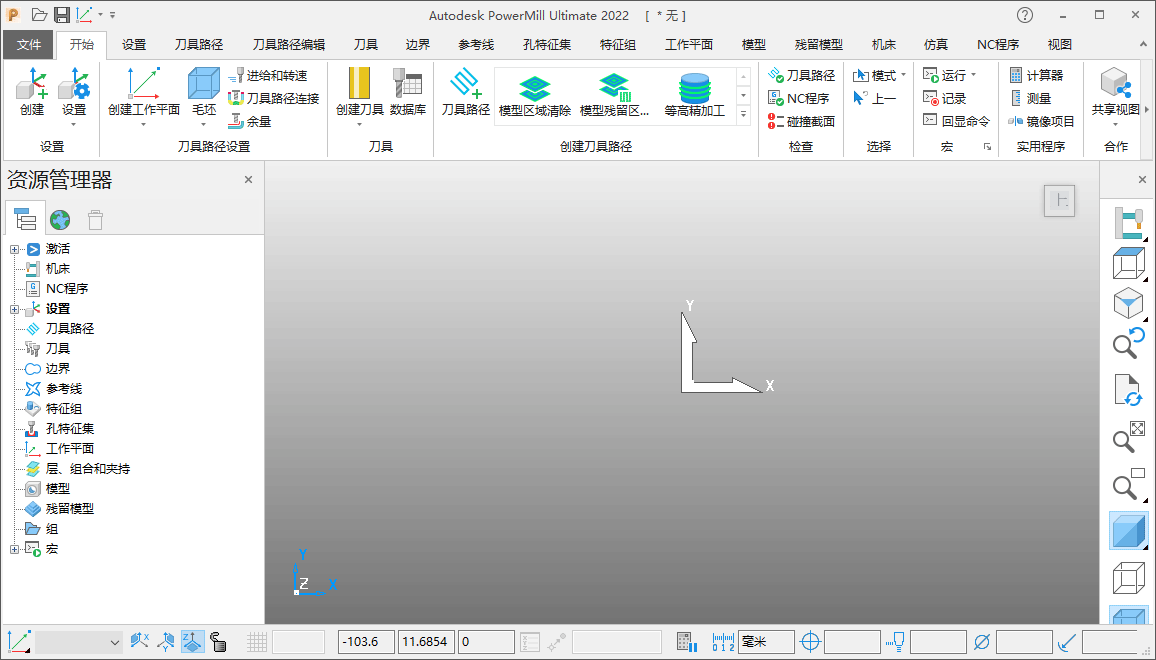Click the zoom box magnifier icon

(1128, 484)
